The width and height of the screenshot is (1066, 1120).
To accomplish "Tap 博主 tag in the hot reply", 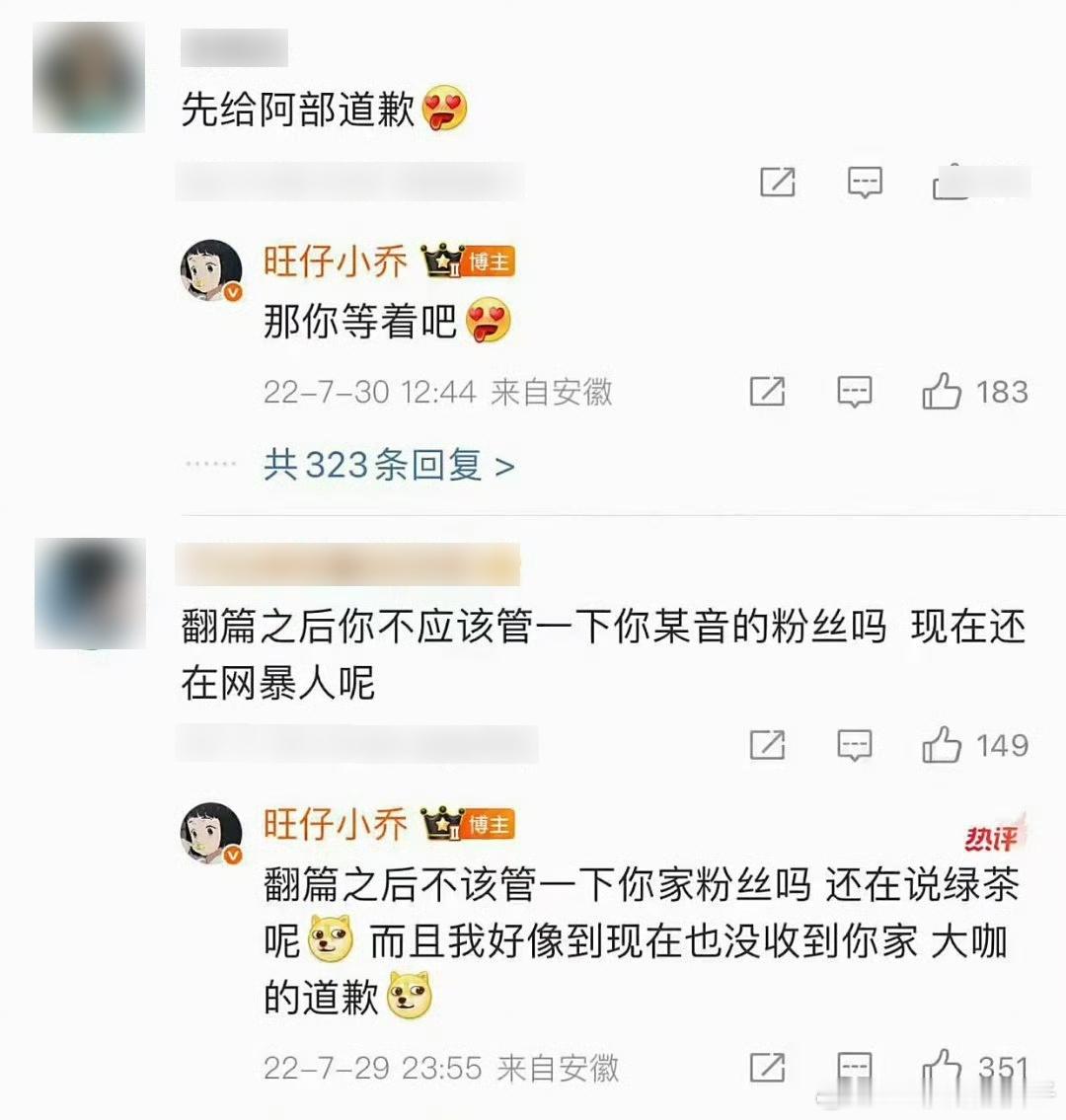I will click(490, 825).
